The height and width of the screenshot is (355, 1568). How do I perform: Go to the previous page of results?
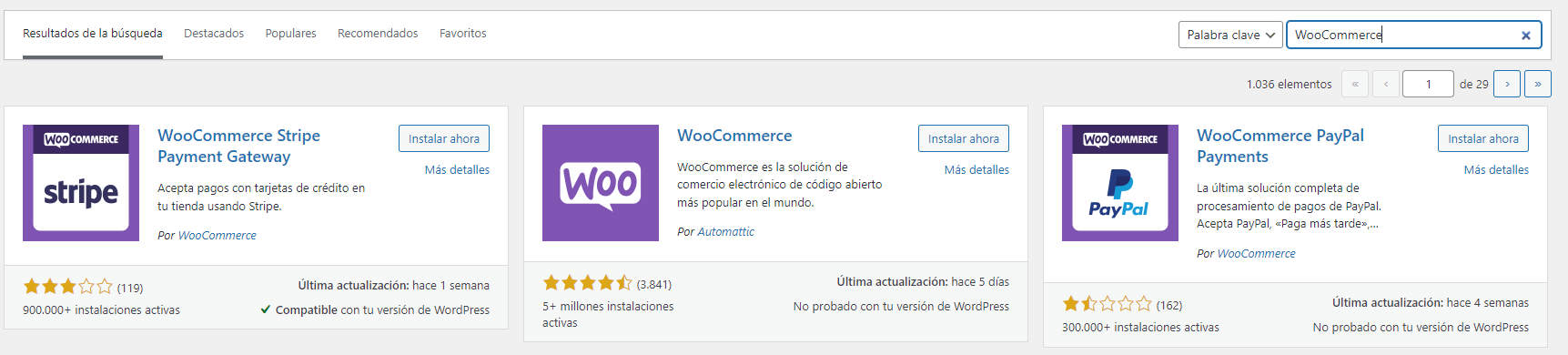tap(1386, 84)
